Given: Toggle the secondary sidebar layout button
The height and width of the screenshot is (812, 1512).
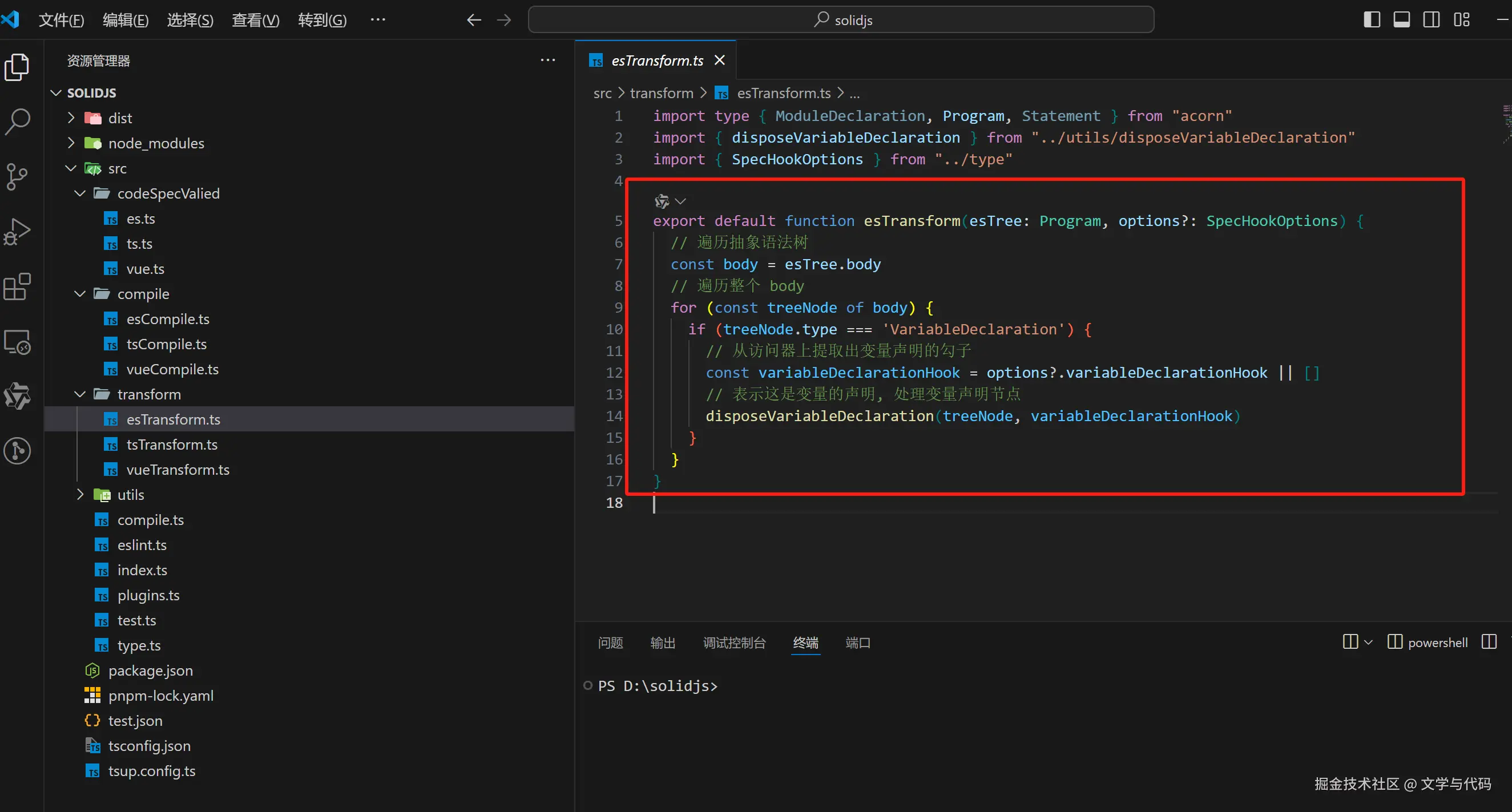Looking at the screenshot, I should point(1432,19).
